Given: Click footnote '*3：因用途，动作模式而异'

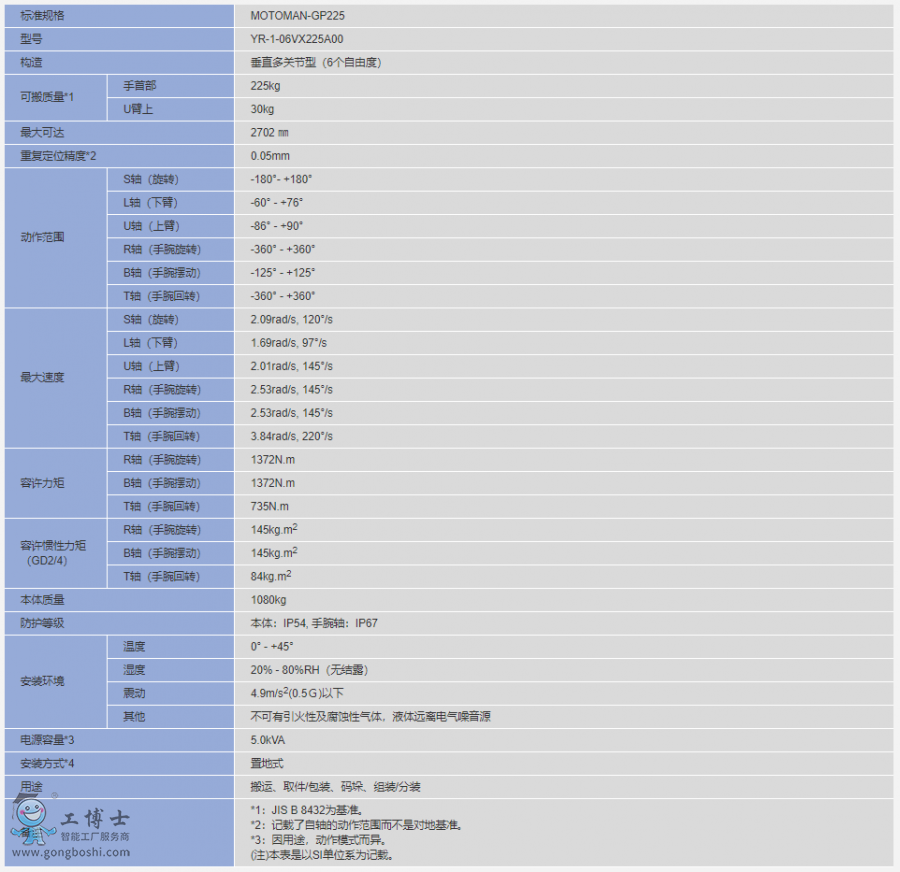Looking at the screenshot, I should (318, 840).
